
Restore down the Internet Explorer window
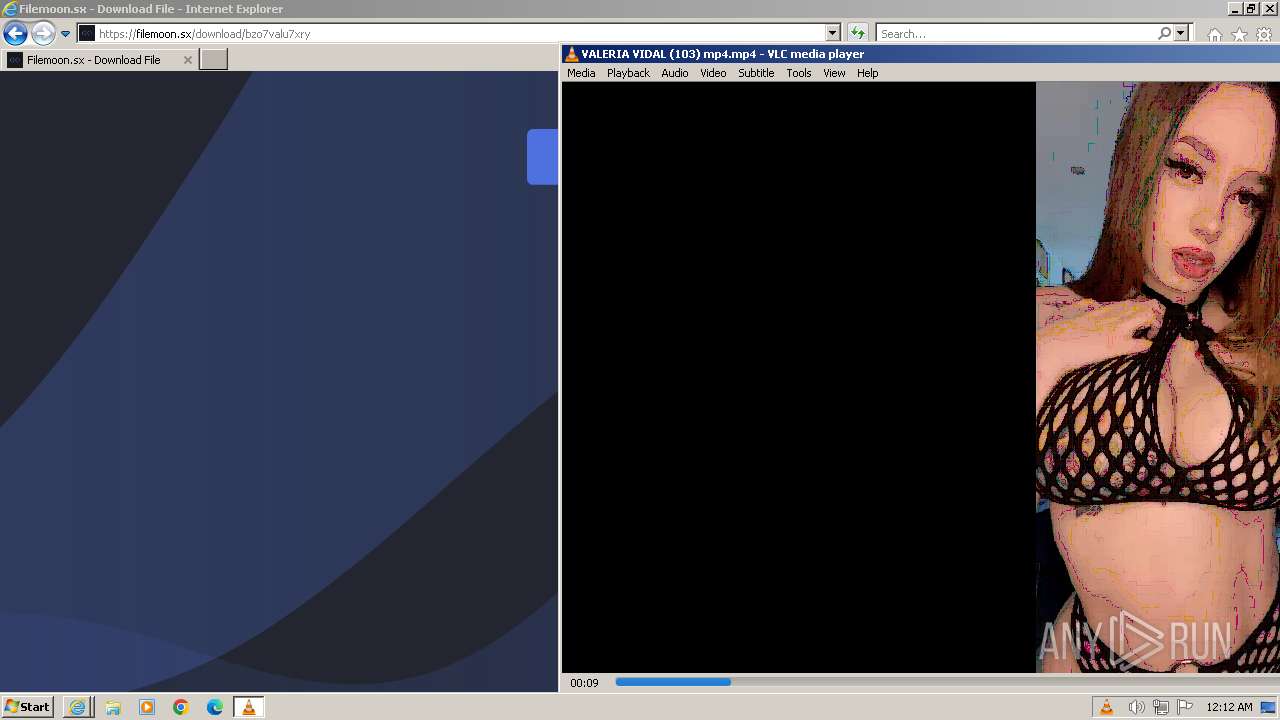(x=1252, y=8)
